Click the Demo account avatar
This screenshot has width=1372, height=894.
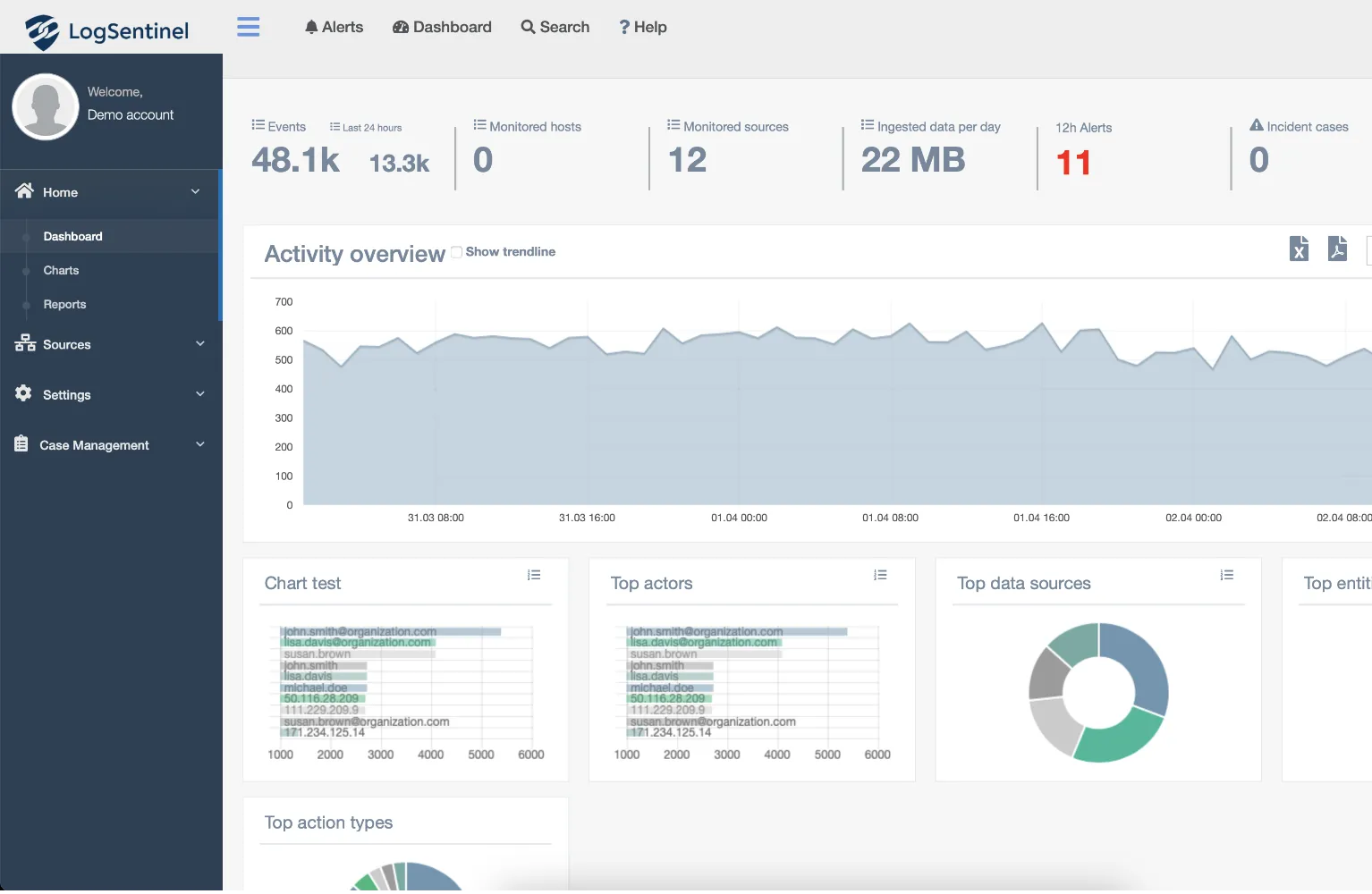click(x=46, y=106)
